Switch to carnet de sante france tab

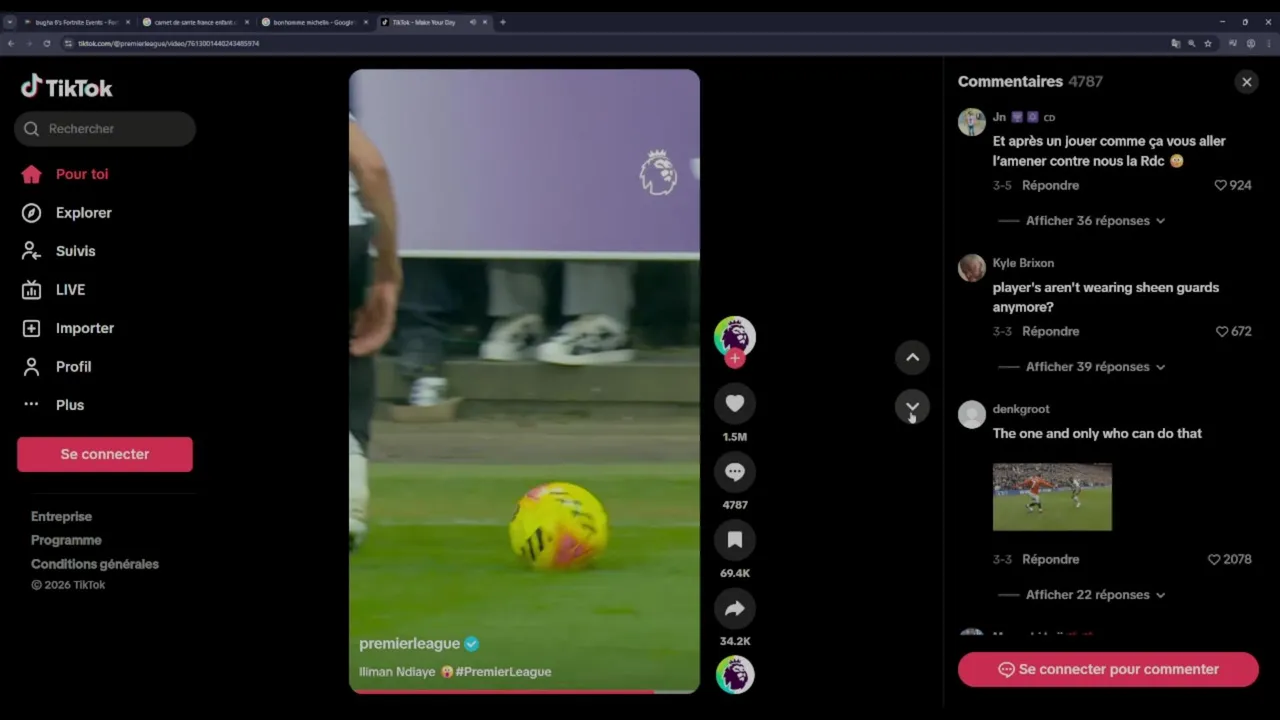(194, 22)
